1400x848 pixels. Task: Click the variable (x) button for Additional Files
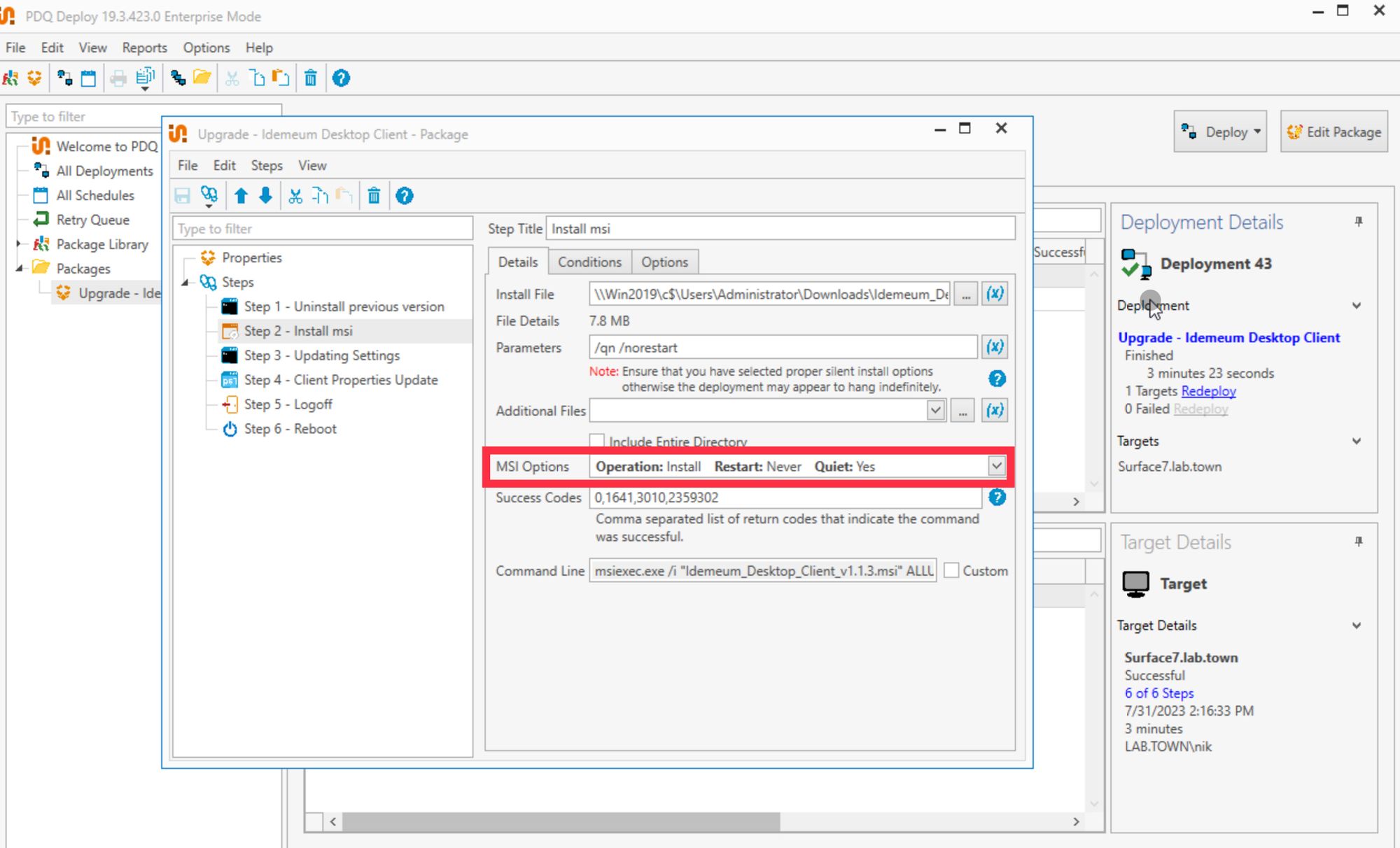coord(995,411)
